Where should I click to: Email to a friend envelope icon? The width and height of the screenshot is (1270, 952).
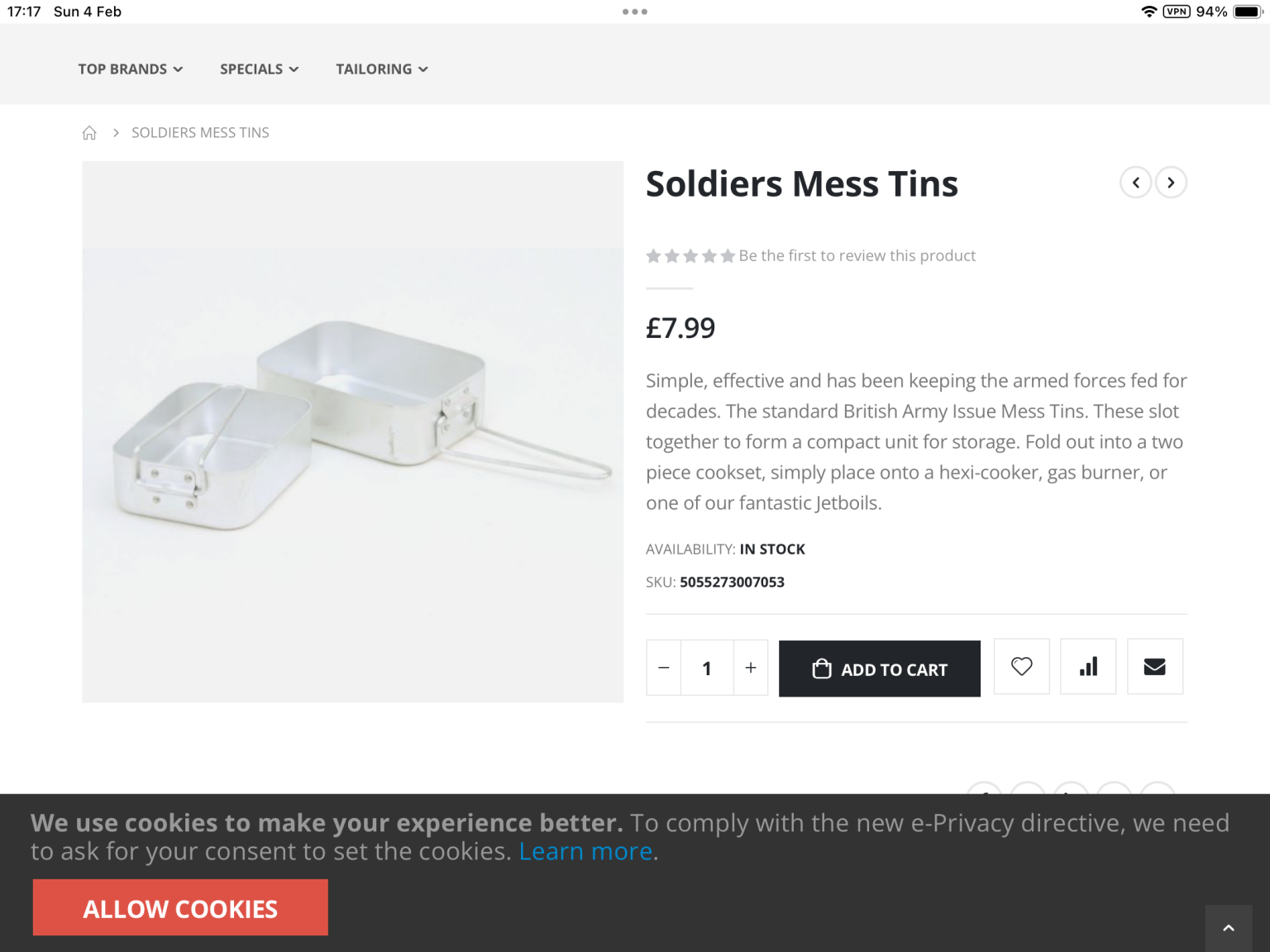1154,667
